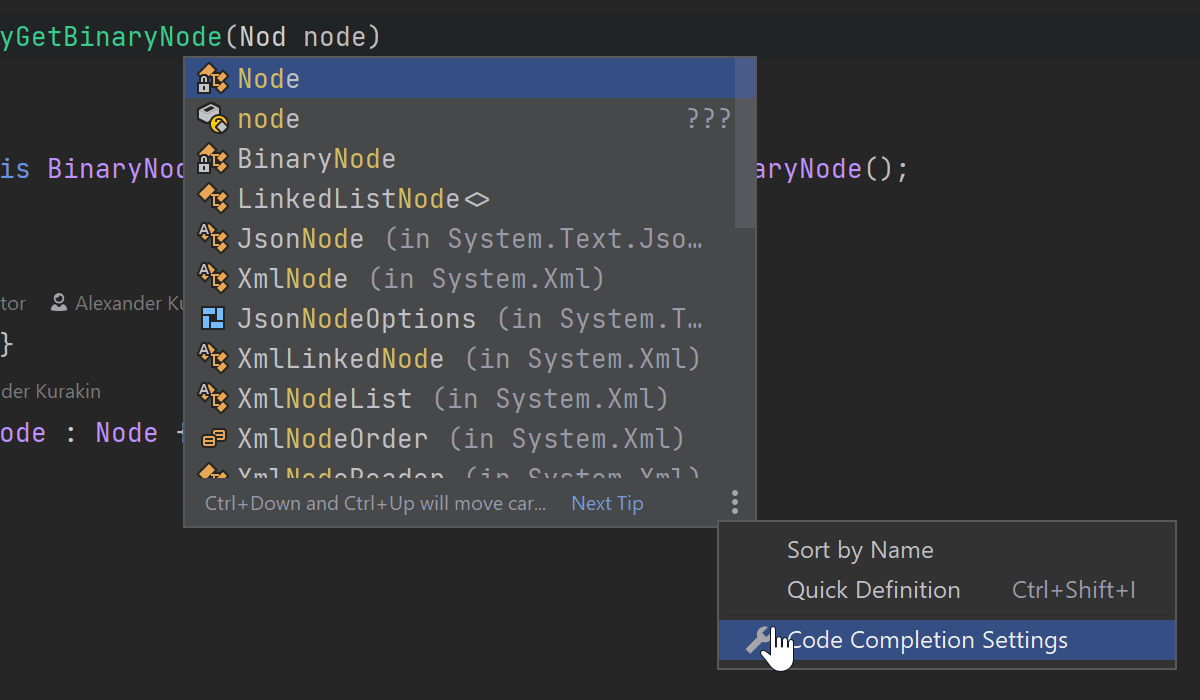
Task: Click the parameter icon beside node suggestion
Action: pos(213,119)
